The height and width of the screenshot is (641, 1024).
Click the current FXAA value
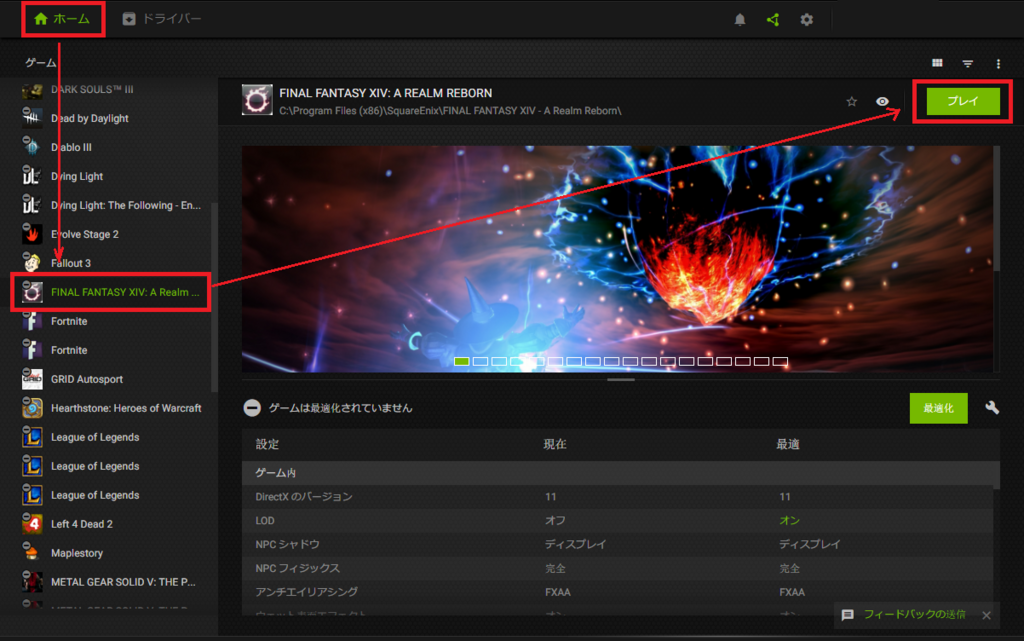[558, 592]
